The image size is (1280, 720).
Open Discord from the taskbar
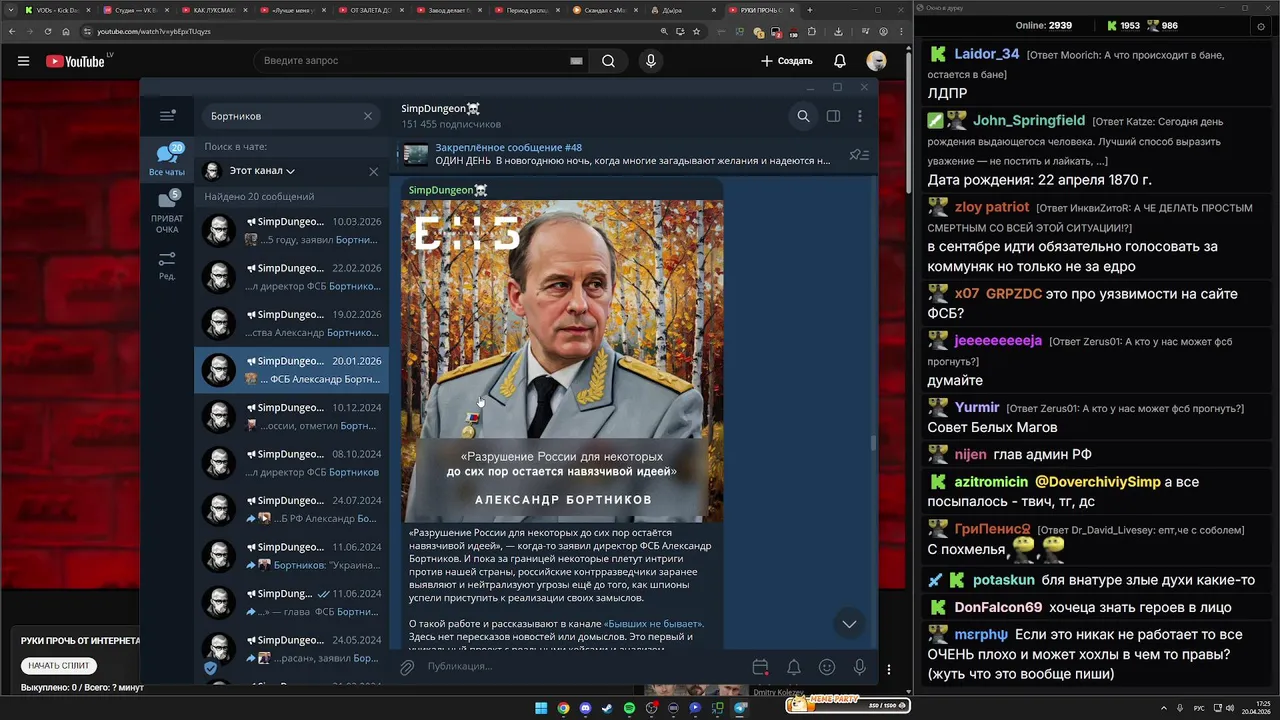click(x=585, y=708)
